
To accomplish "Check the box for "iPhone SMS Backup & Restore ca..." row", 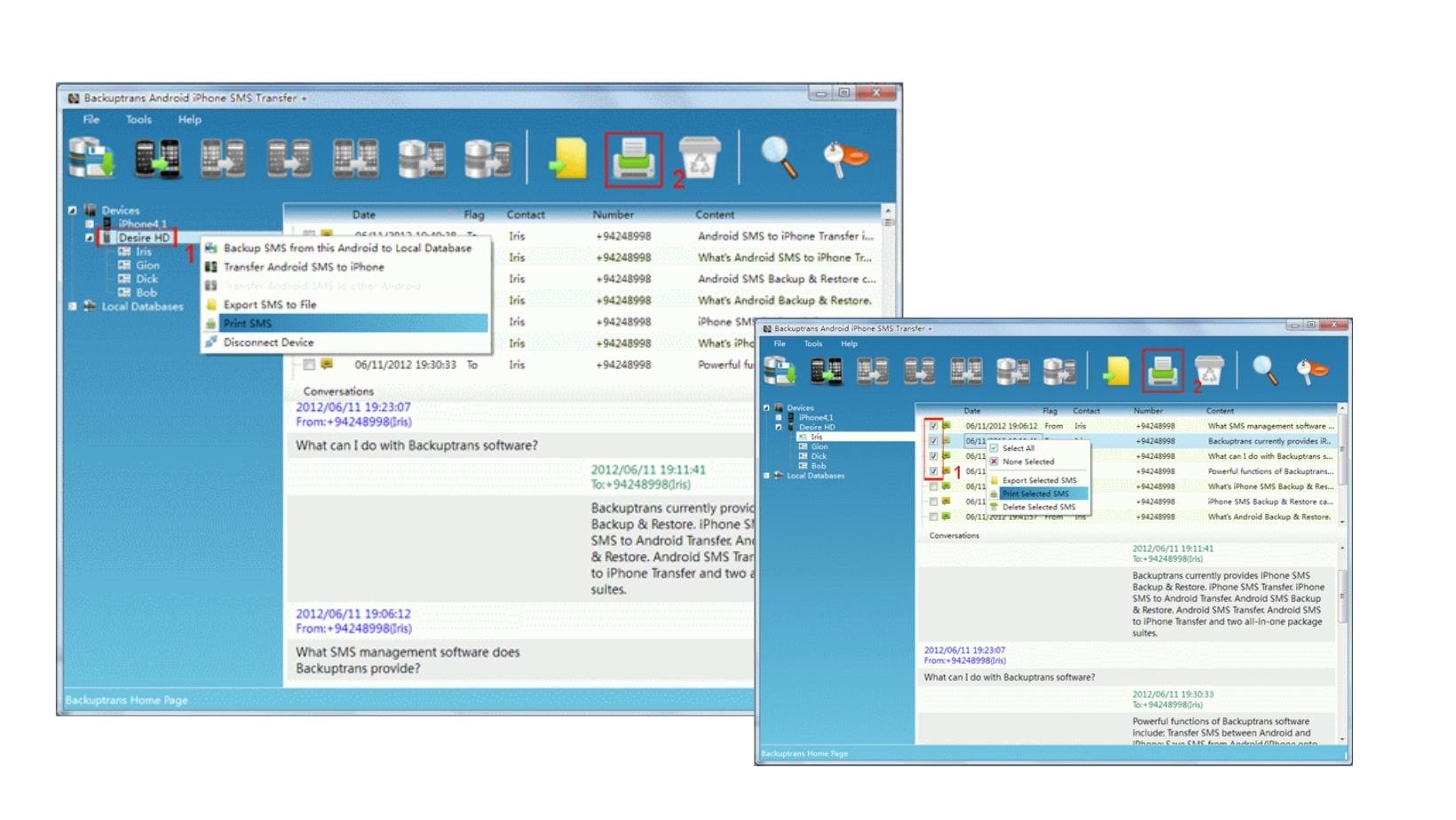I will tap(933, 501).
